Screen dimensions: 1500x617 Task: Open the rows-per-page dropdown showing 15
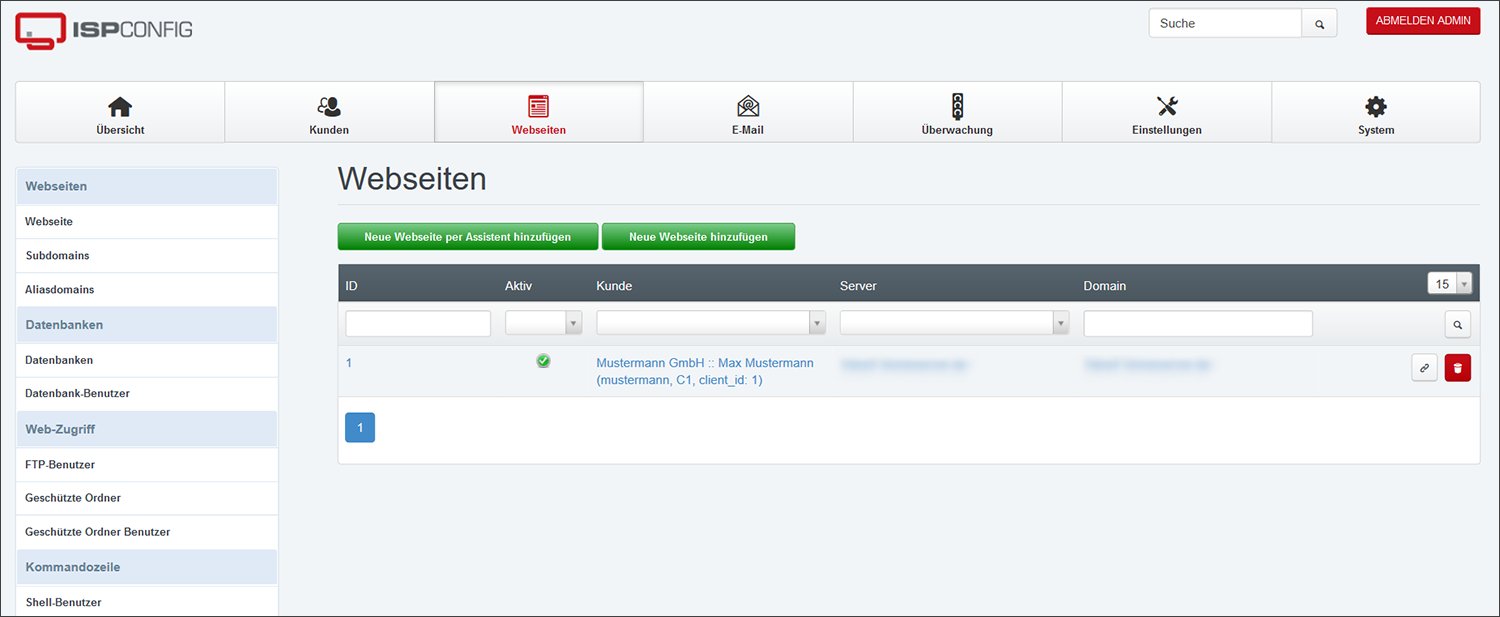point(1450,284)
